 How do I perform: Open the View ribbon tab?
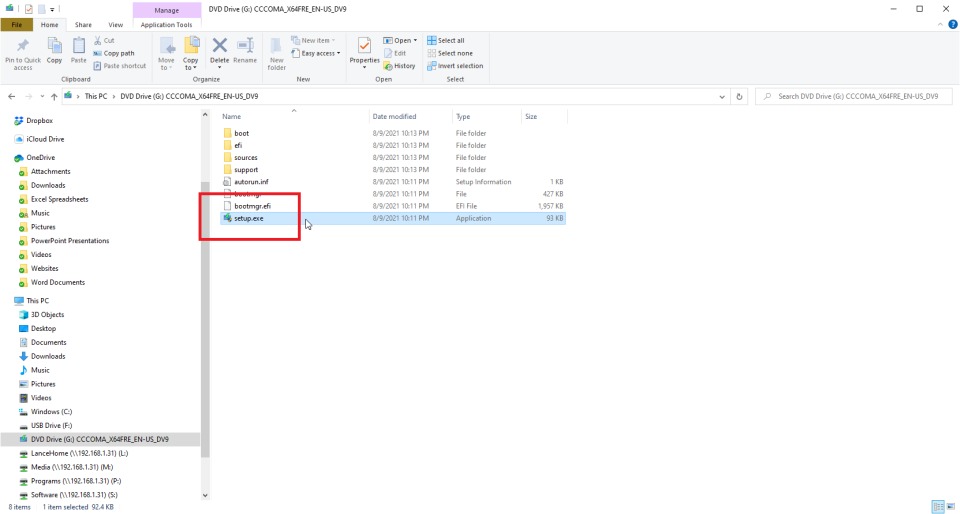pyautogui.click(x=116, y=24)
